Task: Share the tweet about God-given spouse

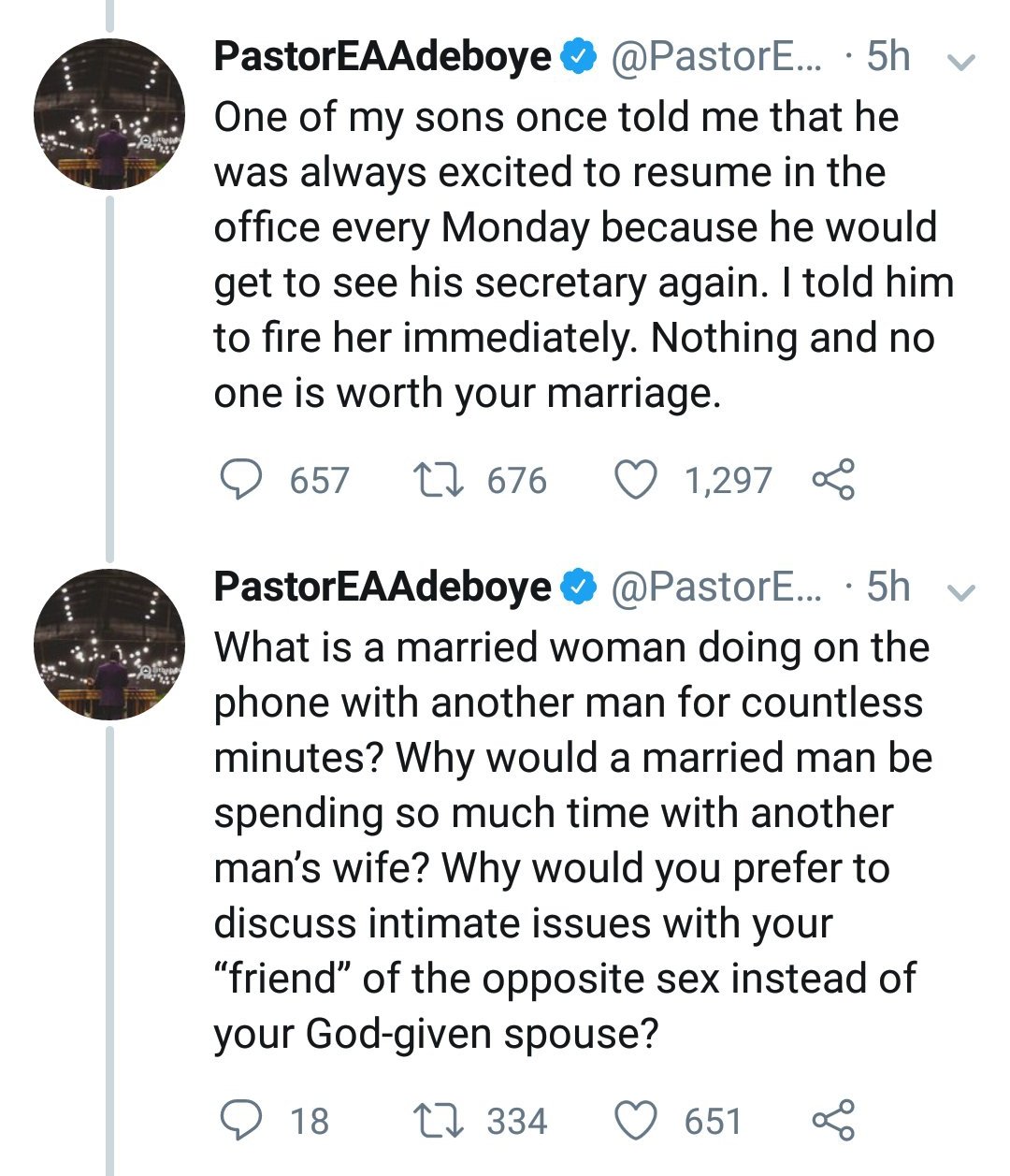Action: (x=832, y=1120)
